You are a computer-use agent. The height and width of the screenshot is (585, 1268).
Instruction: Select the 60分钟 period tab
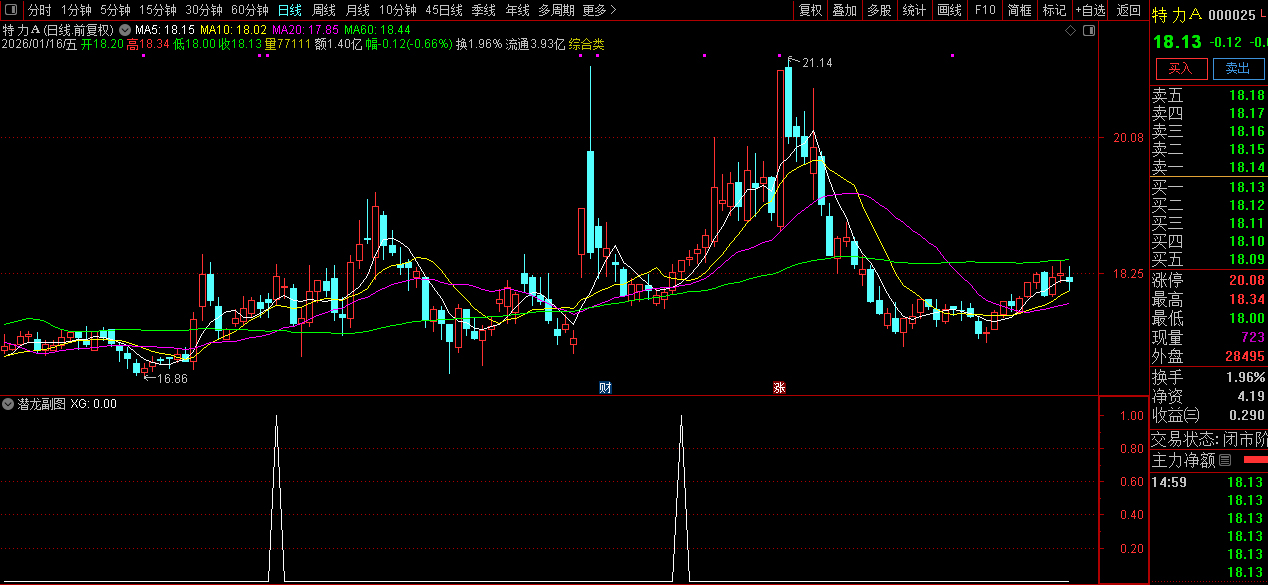click(x=249, y=10)
